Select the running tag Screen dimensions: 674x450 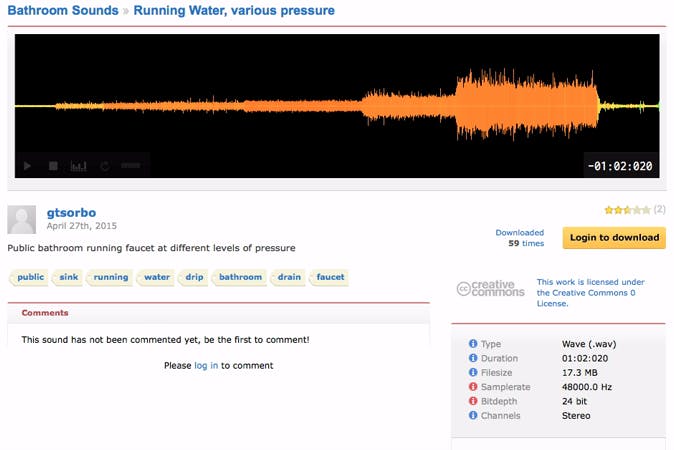110,277
